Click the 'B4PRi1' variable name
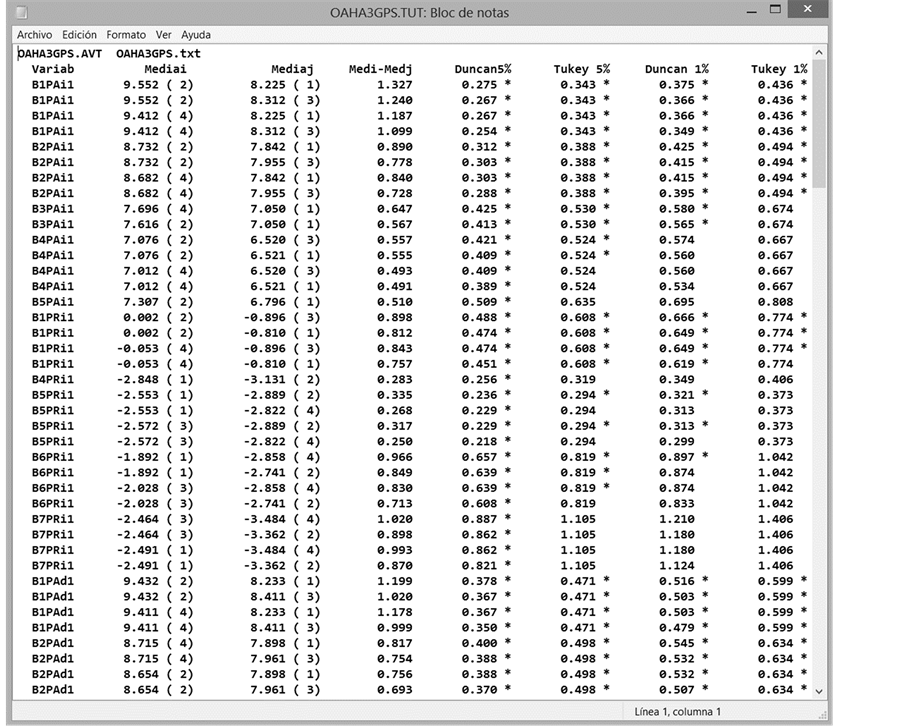Viewport: 903px width, 726px height. [x=53, y=380]
